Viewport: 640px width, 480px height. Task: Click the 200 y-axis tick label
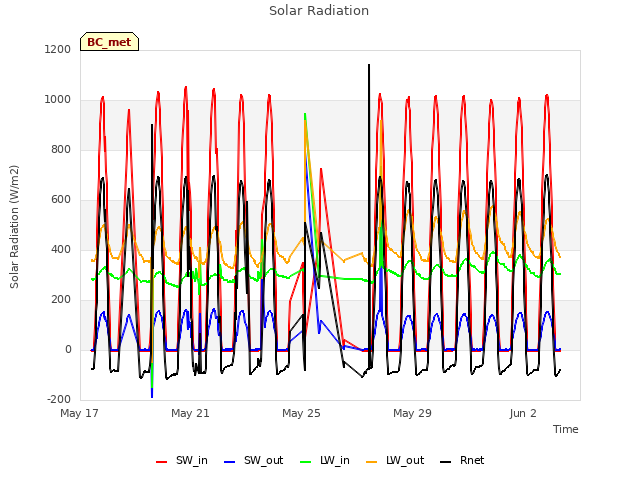pos(61,300)
